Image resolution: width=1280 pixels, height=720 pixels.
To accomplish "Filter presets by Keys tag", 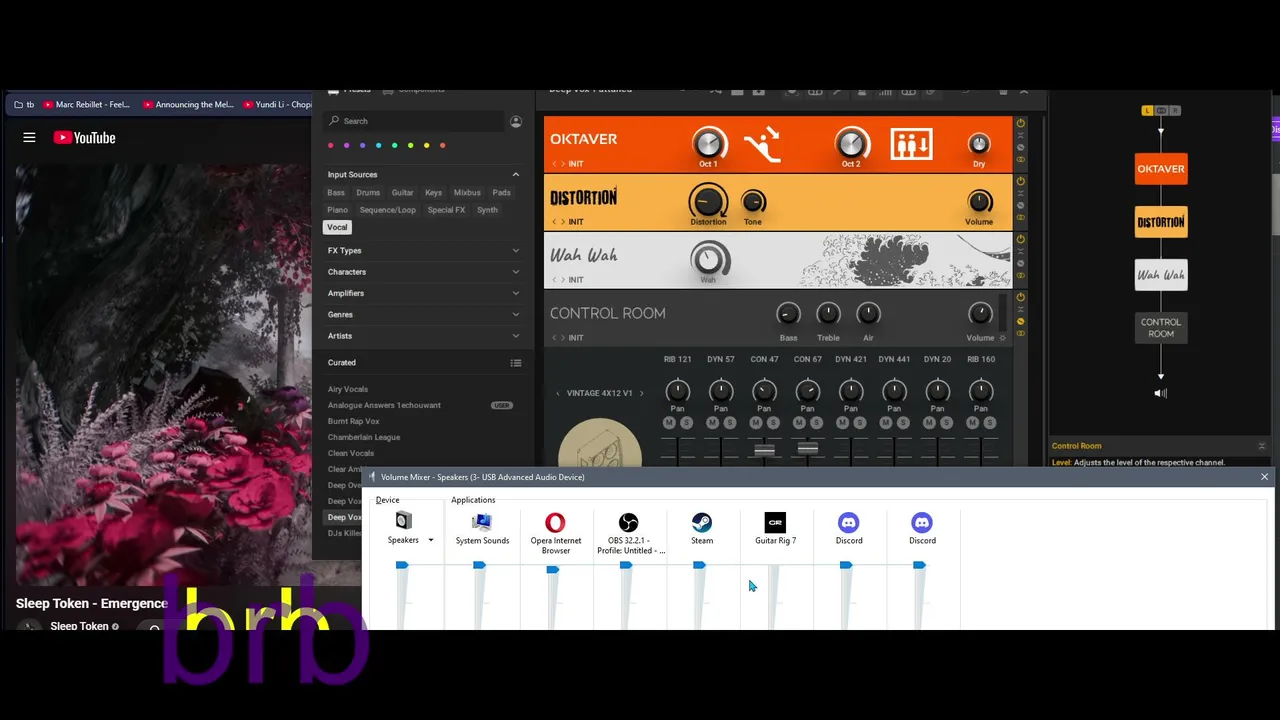I will pyautogui.click(x=433, y=193).
